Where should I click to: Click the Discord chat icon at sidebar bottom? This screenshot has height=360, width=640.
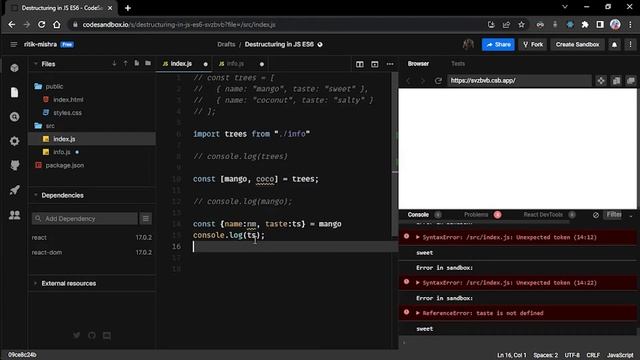[x=107, y=336]
